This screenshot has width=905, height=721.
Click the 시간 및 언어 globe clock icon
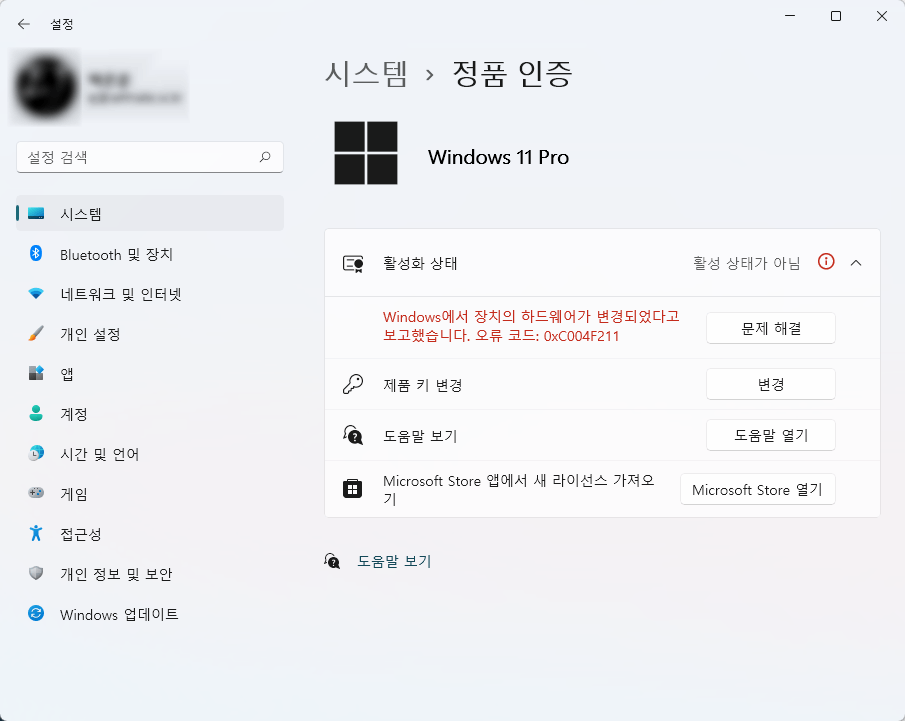tap(36, 453)
